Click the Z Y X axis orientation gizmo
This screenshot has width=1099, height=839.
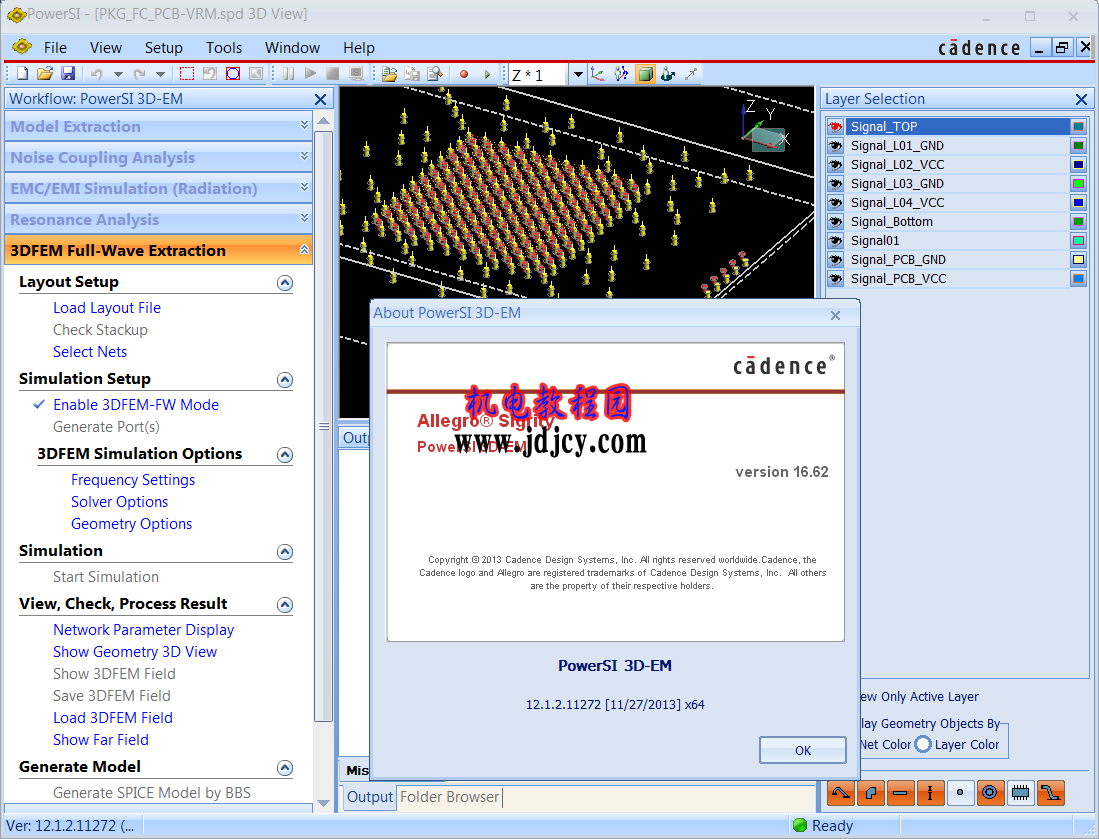point(765,125)
